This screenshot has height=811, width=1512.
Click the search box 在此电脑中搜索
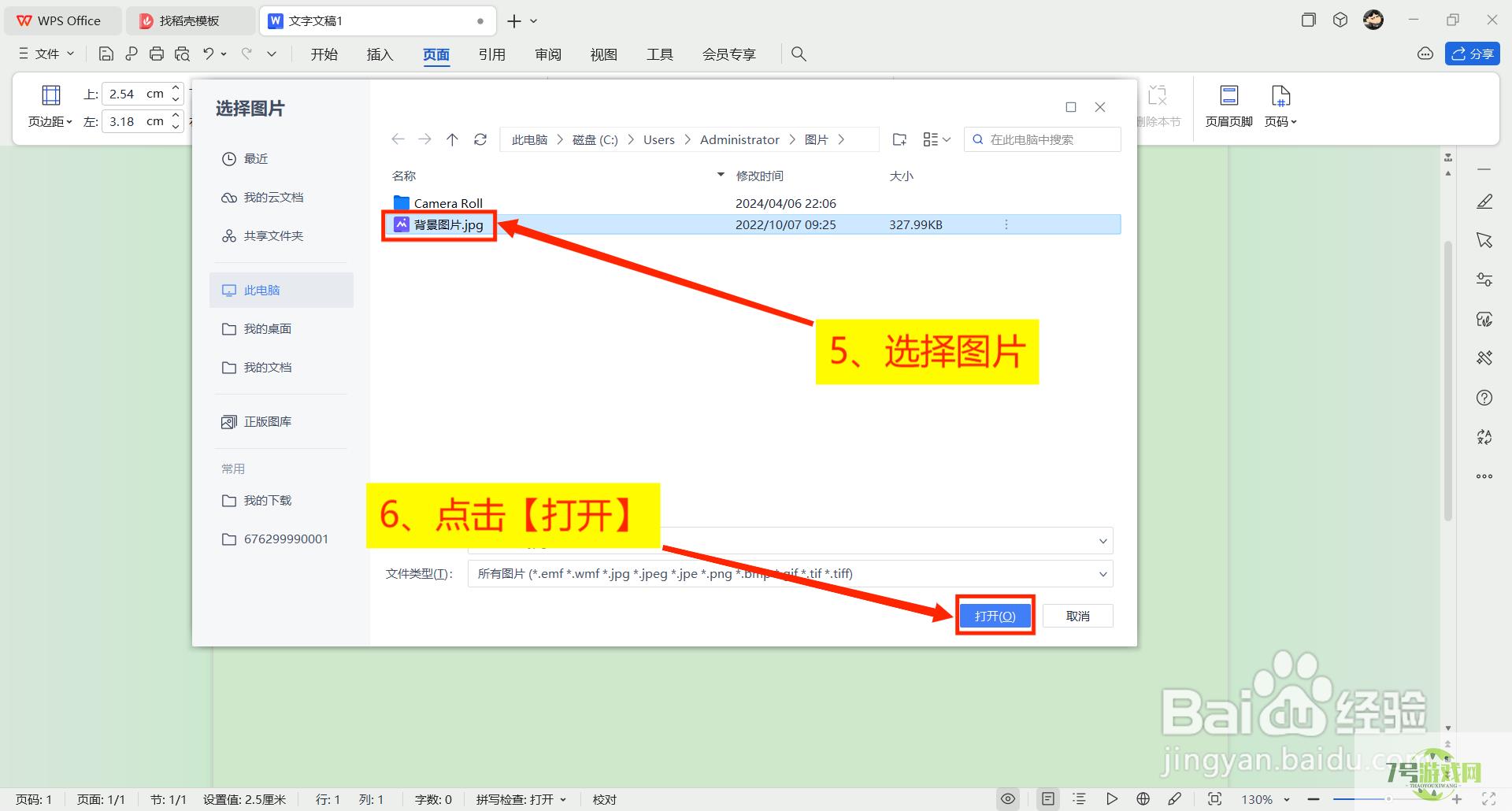click(x=1043, y=139)
